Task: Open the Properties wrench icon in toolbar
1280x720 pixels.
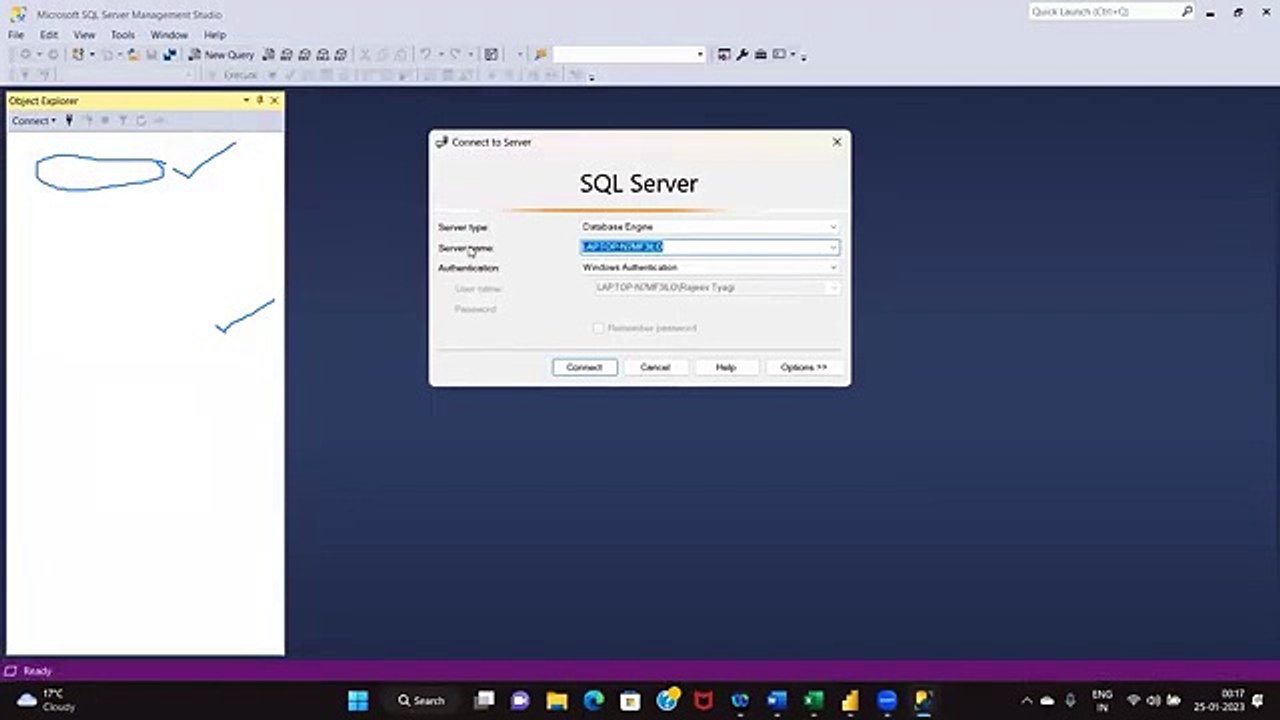Action: 742,55
